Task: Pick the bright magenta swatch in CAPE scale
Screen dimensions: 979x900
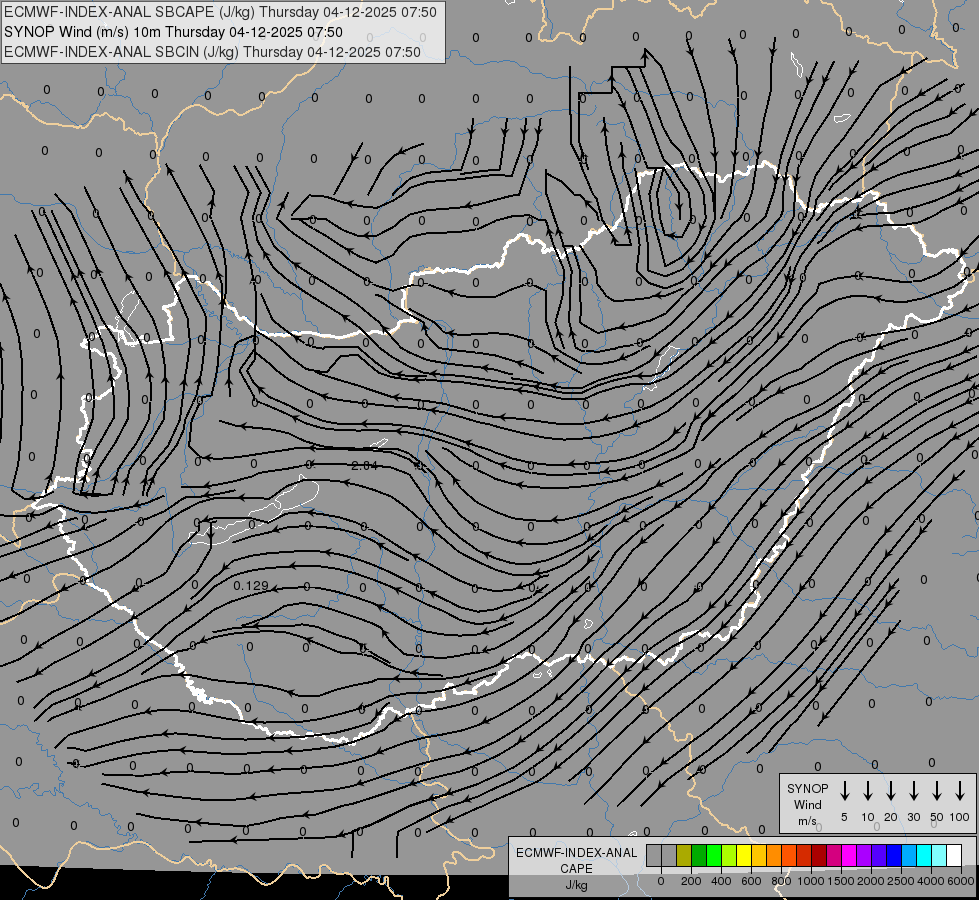Action: (x=849, y=856)
